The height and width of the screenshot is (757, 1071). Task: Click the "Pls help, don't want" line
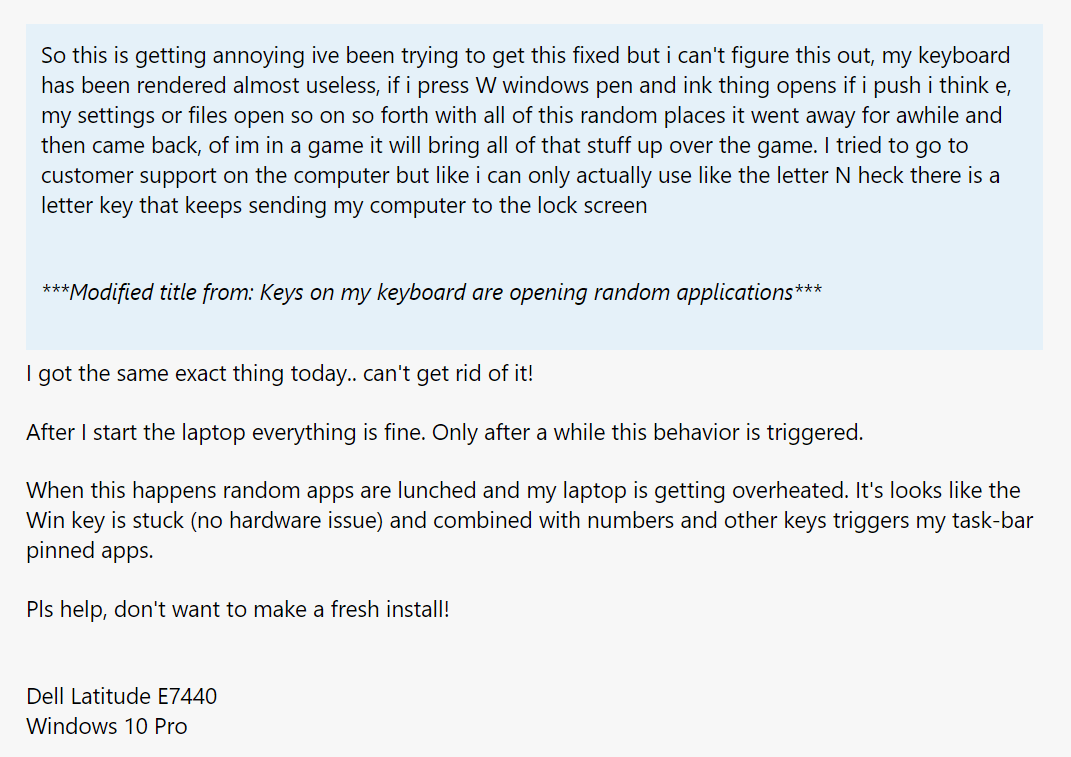238,609
